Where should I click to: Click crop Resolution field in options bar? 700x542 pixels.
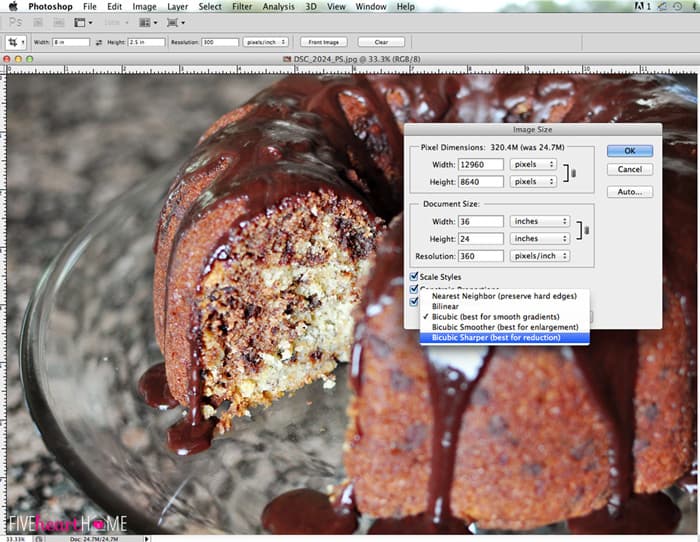(220, 42)
